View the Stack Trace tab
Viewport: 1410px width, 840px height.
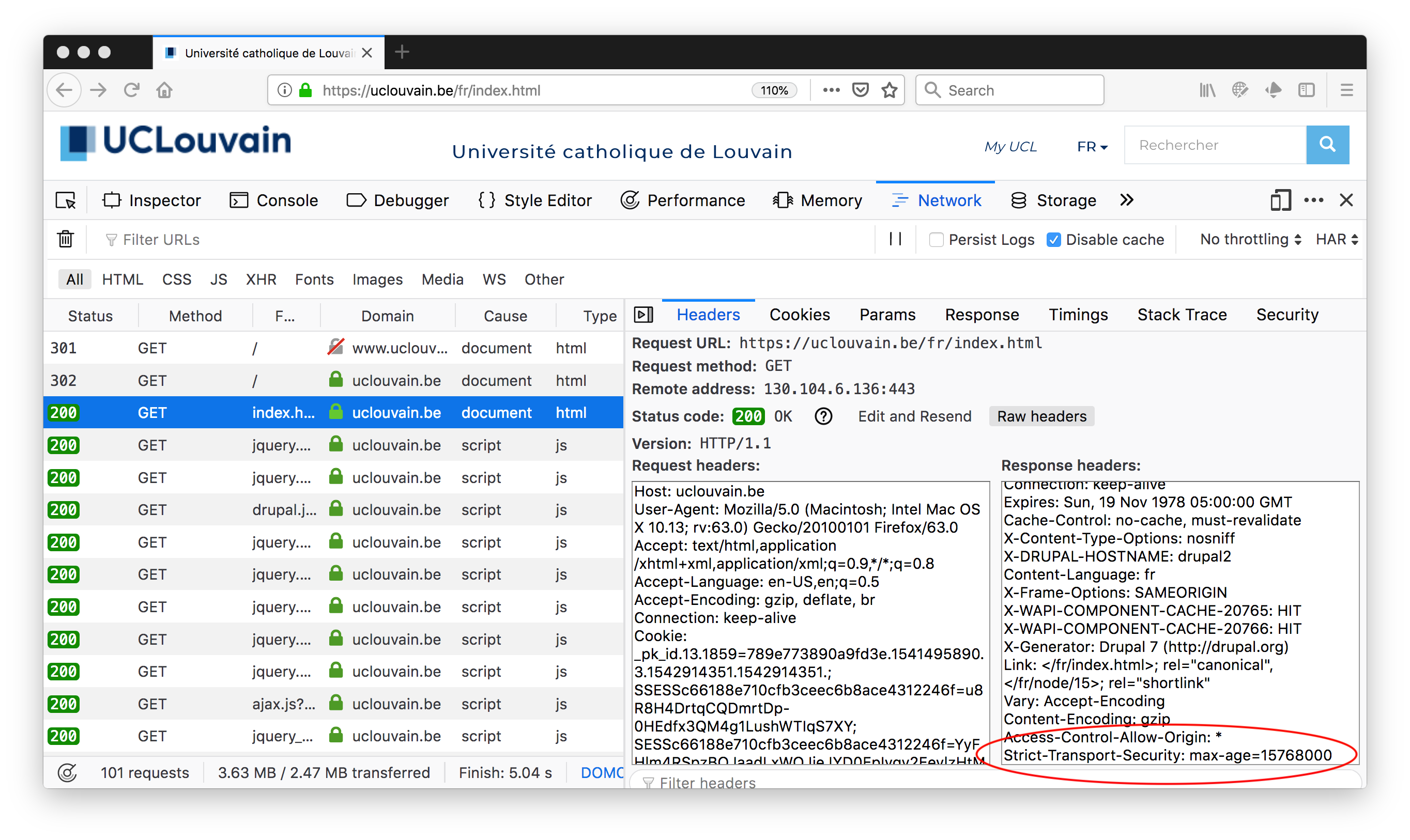tap(1182, 315)
